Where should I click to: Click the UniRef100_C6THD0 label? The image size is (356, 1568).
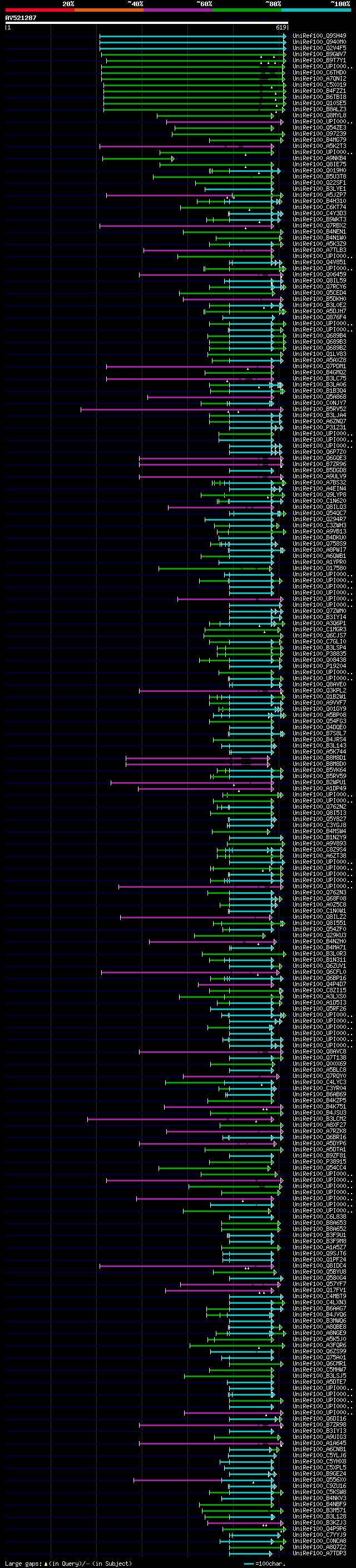(x=319, y=72)
